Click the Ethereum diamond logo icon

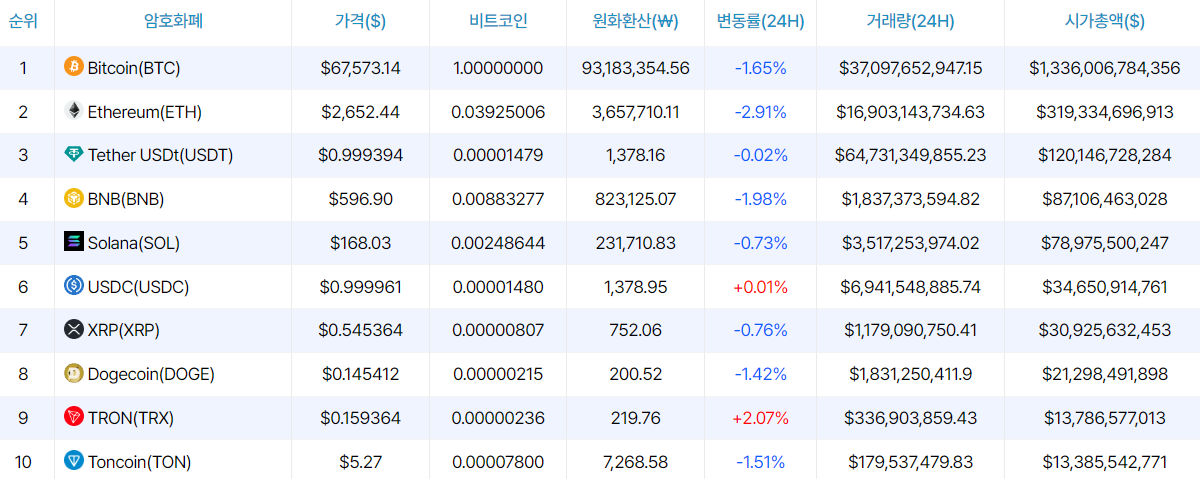73,111
